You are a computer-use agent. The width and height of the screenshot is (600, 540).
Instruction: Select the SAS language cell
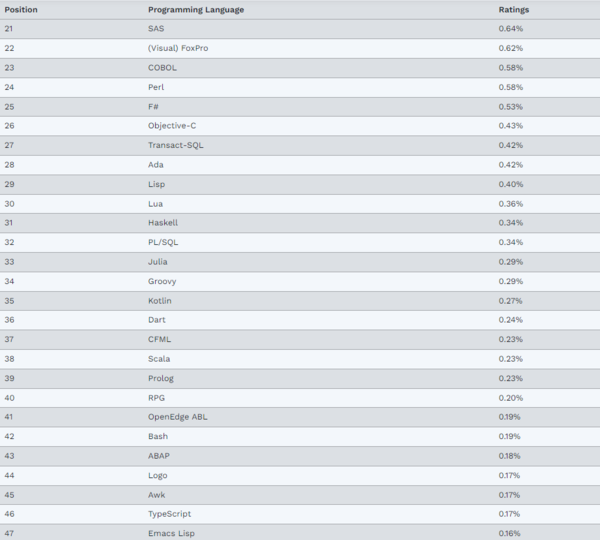pos(156,28)
